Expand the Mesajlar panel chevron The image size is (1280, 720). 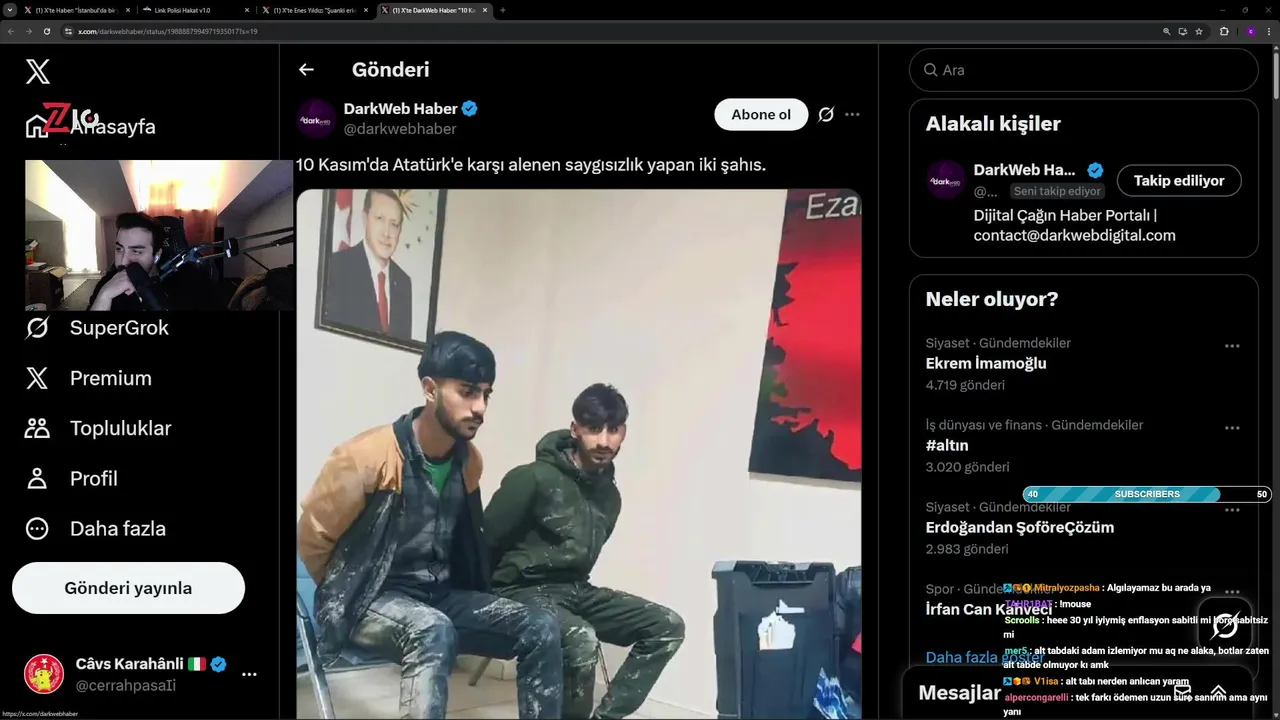click(x=1218, y=691)
